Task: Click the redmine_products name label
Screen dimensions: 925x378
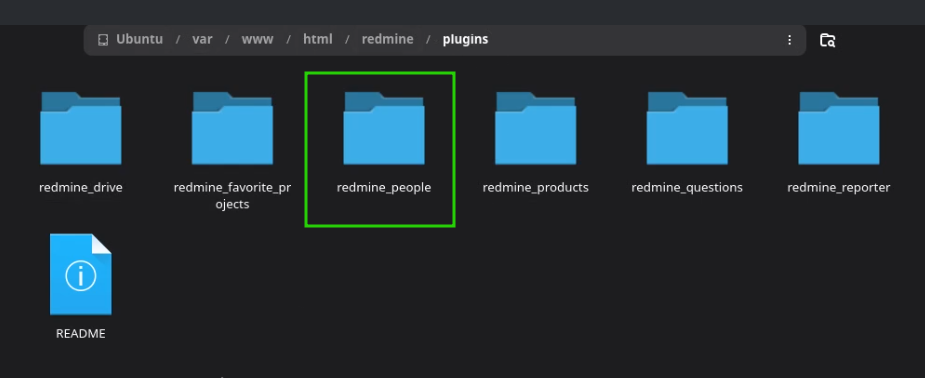Action: tap(536, 188)
